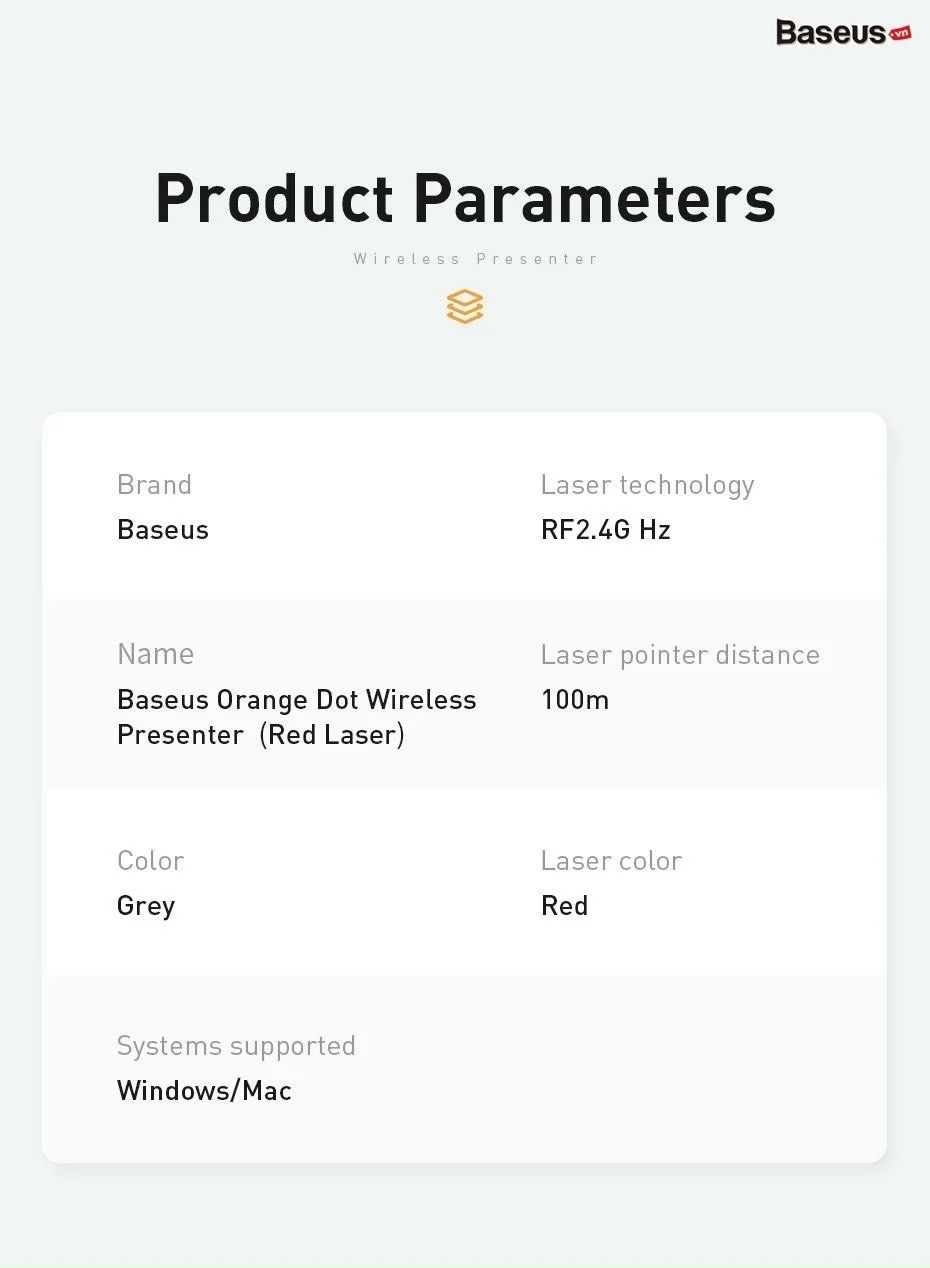The height and width of the screenshot is (1268, 930).
Task: Click the orange stacked layers icon
Action: pyautogui.click(x=465, y=306)
